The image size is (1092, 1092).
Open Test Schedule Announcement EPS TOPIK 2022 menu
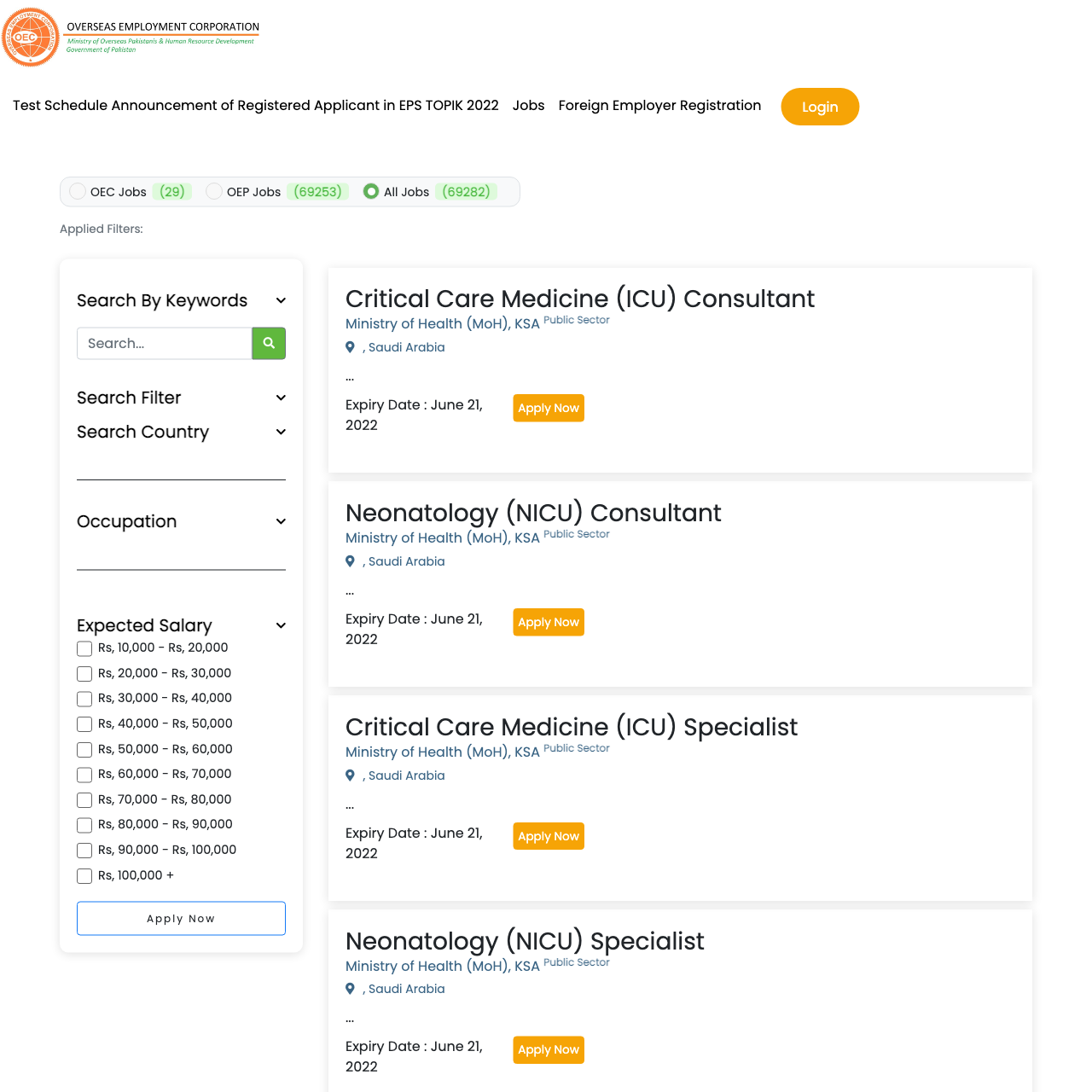[x=256, y=105]
